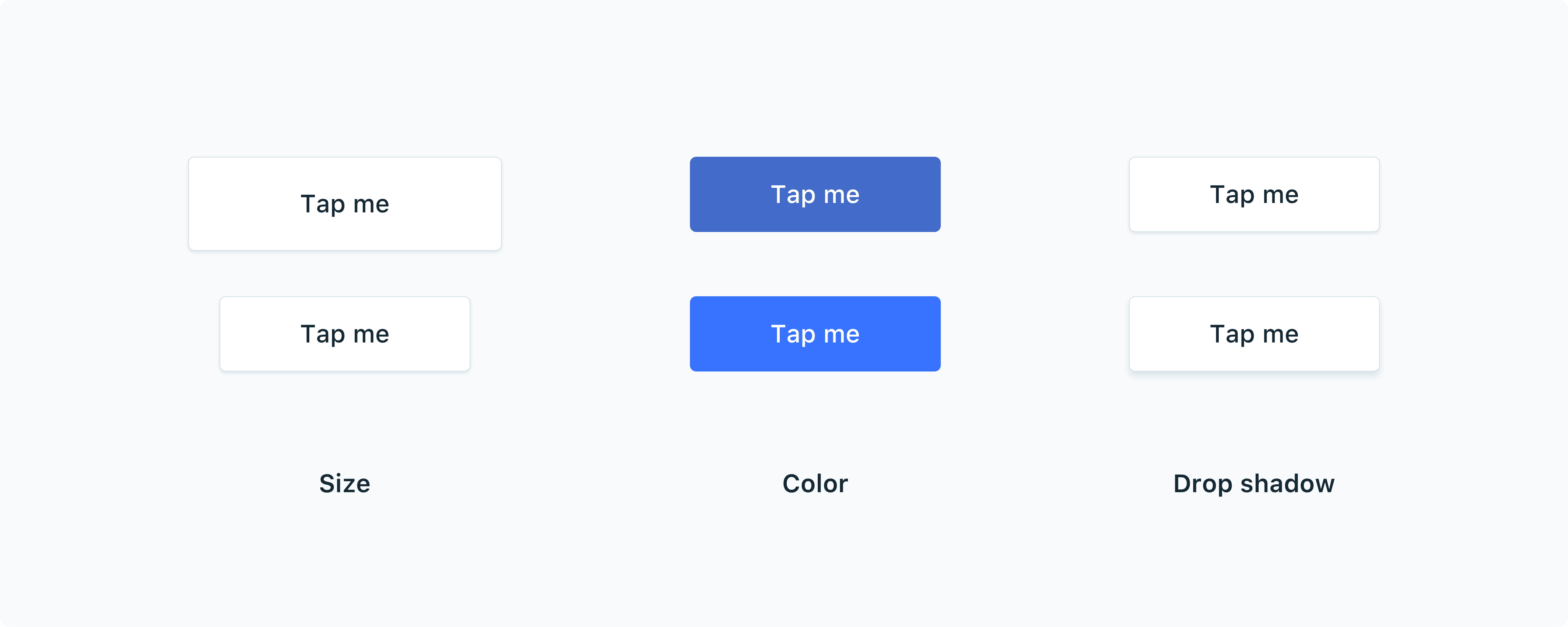The image size is (1568, 627).
Task: Click "Tap" text in the shadowed white button
Action: 1232,335
